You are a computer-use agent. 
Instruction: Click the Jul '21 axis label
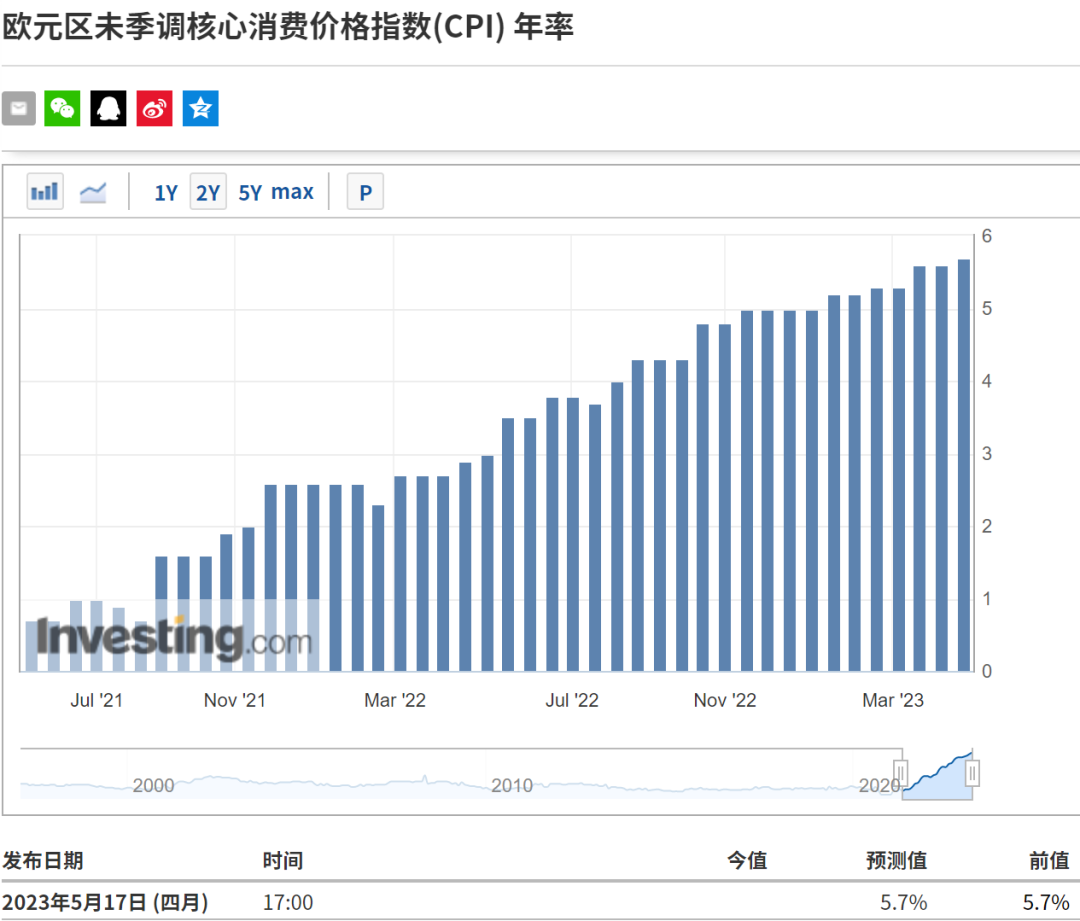click(x=96, y=701)
